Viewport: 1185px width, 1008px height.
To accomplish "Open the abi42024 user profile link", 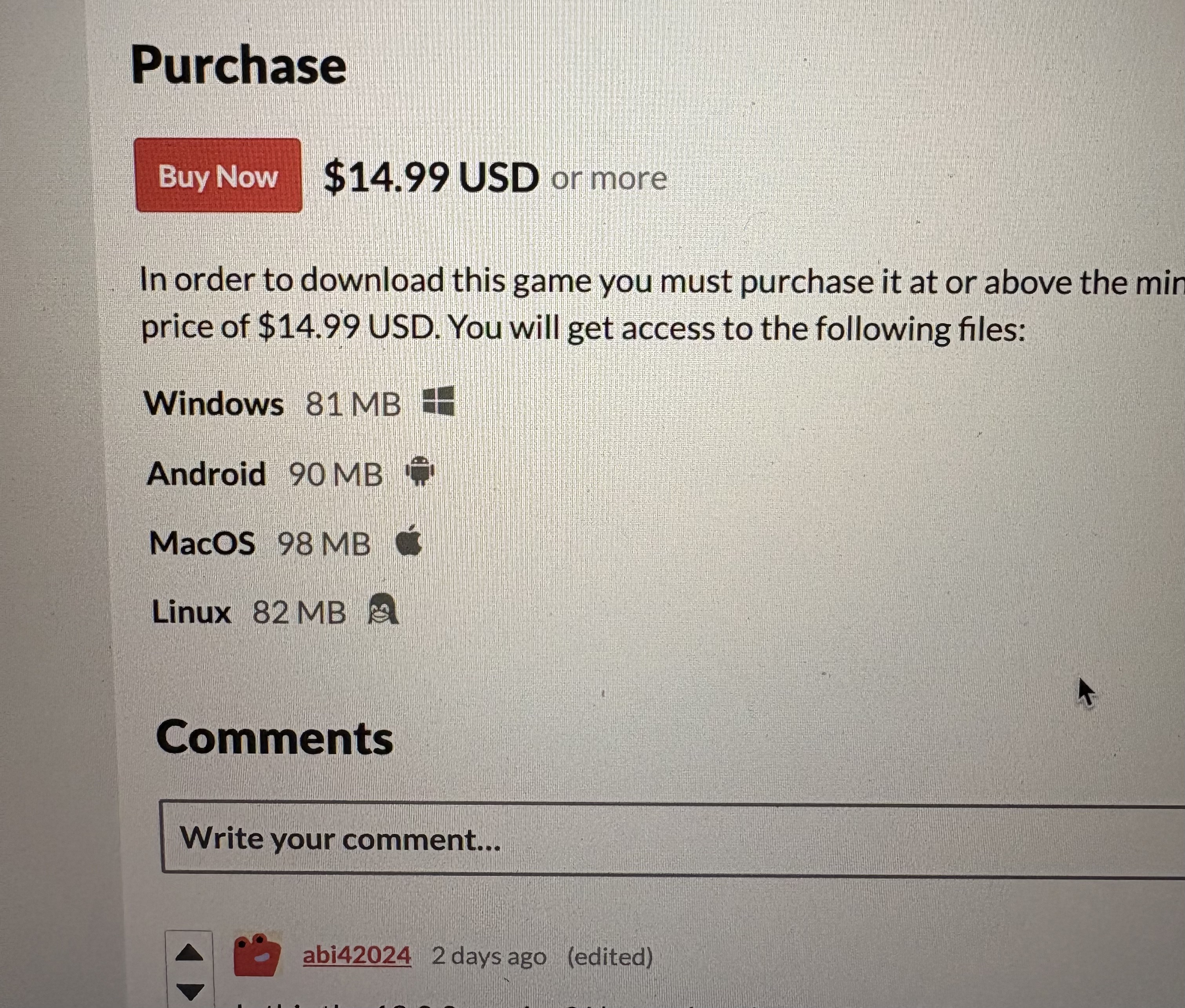I will click(x=357, y=955).
